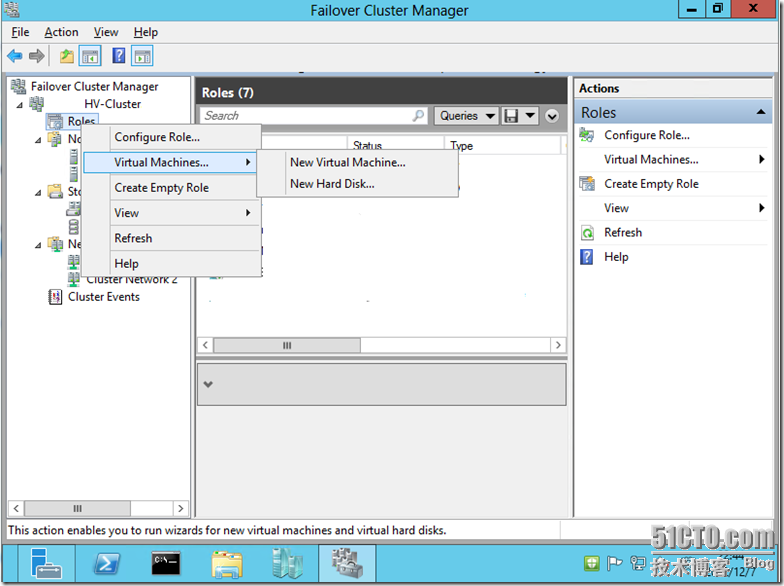This screenshot has height=586, width=784.
Task: Open Server Manager from the taskbar
Action: click(x=46, y=564)
